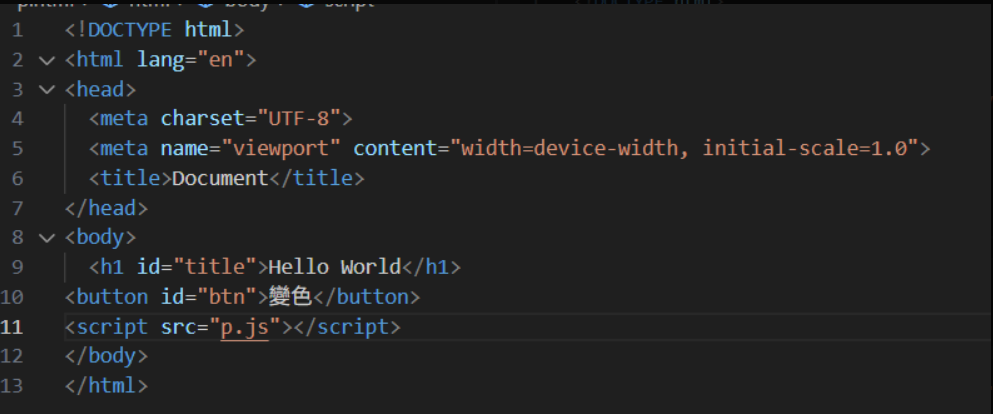Click the opening script tag name on line 11
993x414 pixels.
(112, 327)
